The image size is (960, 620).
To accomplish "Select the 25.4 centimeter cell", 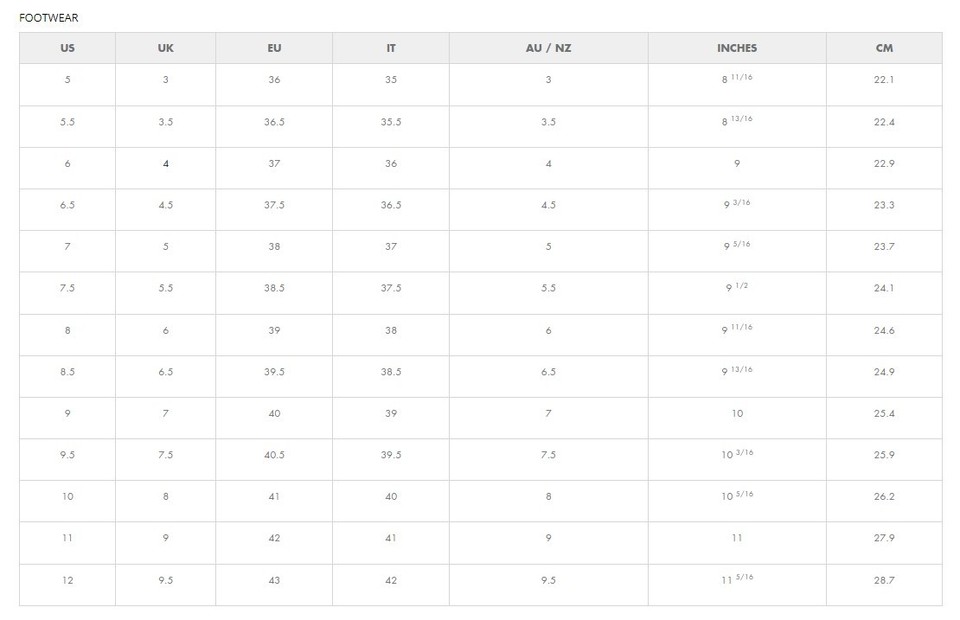I will pyautogui.click(x=884, y=413).
